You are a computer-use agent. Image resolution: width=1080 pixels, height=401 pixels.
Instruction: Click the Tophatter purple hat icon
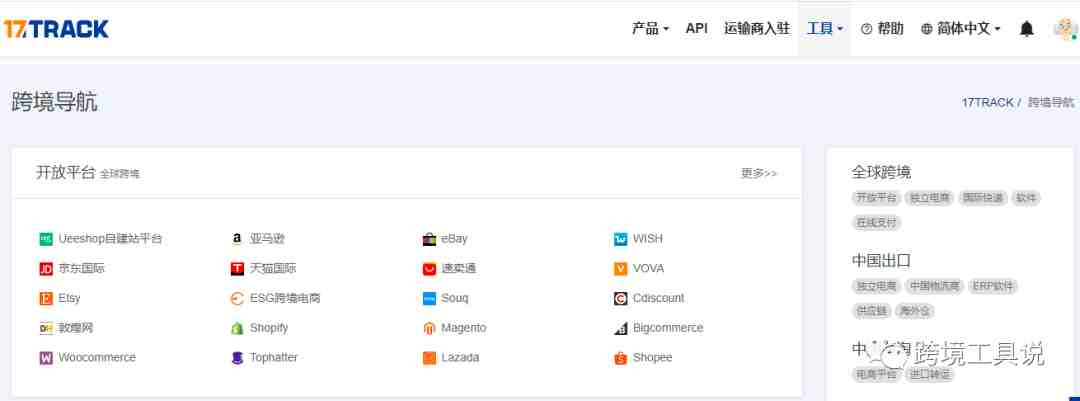pyautogui.click(x=237, y=358)
